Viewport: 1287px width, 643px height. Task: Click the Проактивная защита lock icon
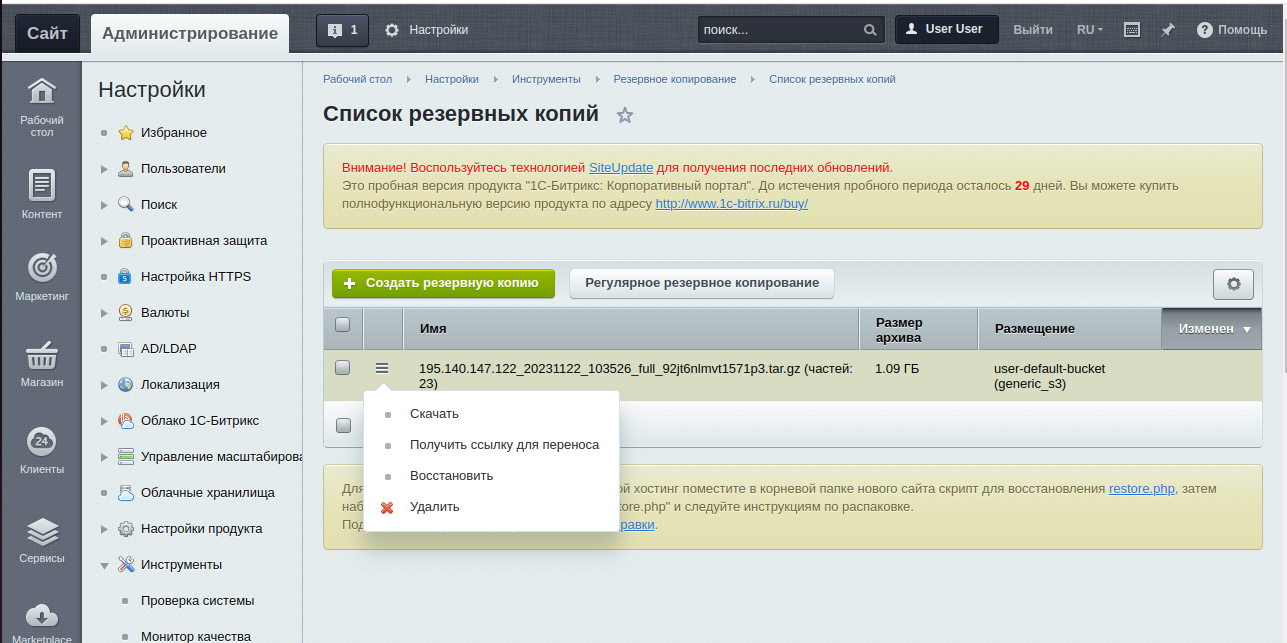[x=125, y=241]
